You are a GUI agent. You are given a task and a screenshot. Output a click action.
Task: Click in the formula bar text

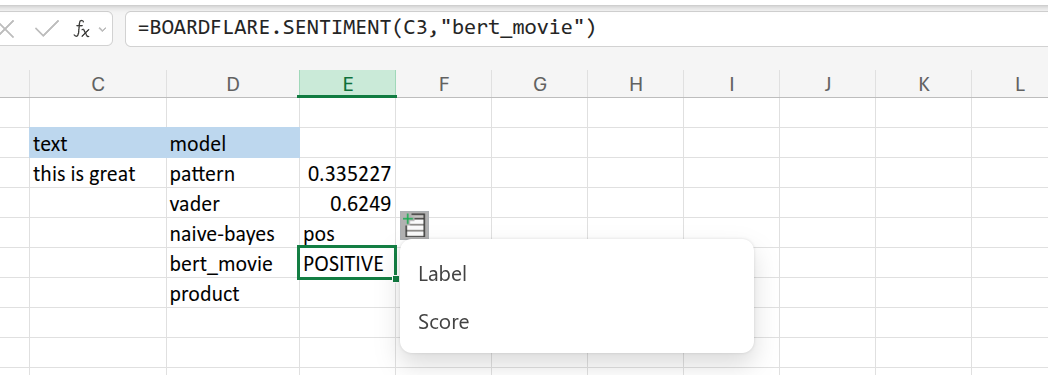coord(366,29)
